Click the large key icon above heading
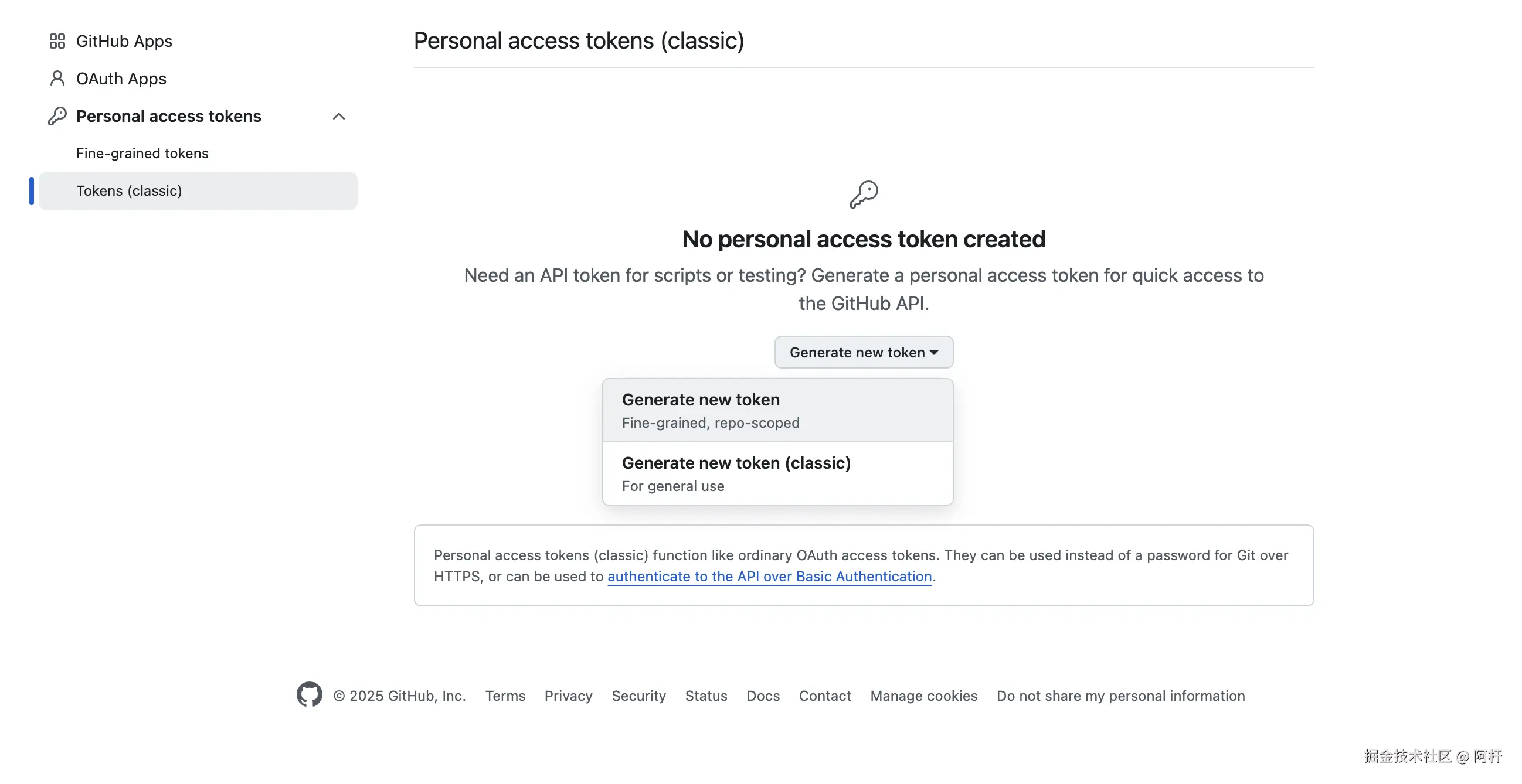The height and width of the screenshot is (784, 1522). (x=864, y=194)
